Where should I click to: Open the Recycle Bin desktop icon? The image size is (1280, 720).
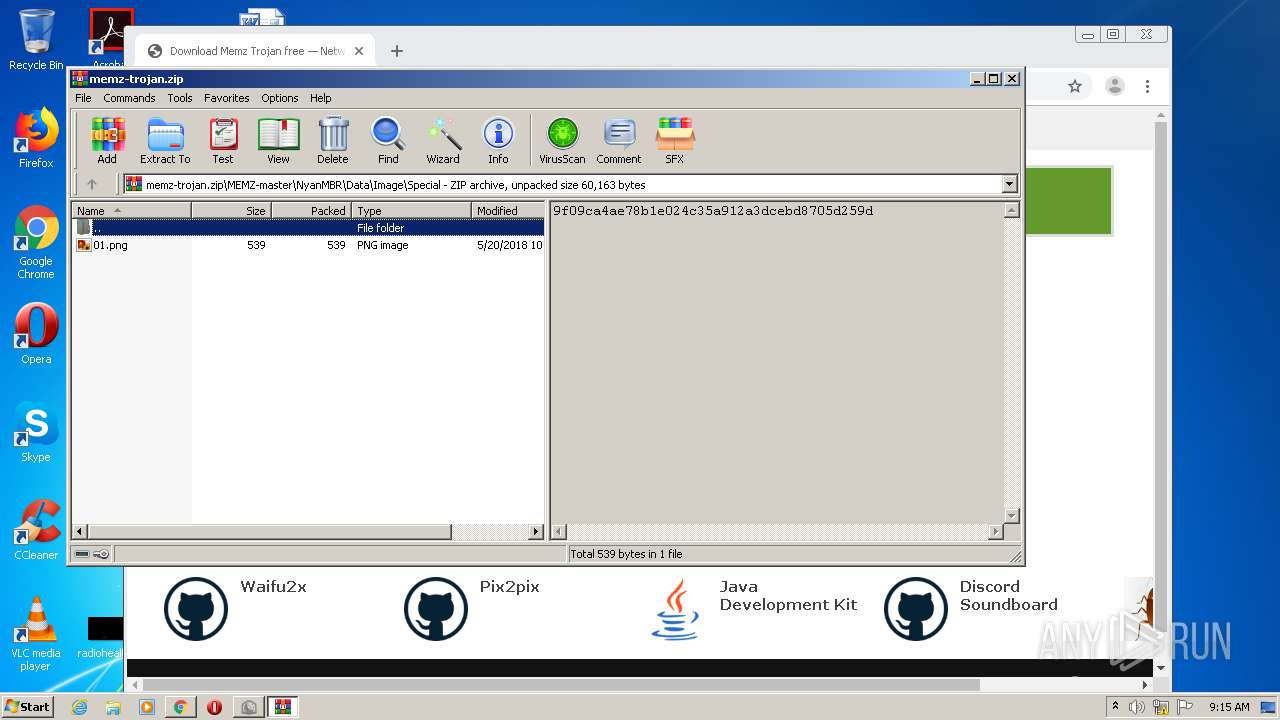point(36,40)
